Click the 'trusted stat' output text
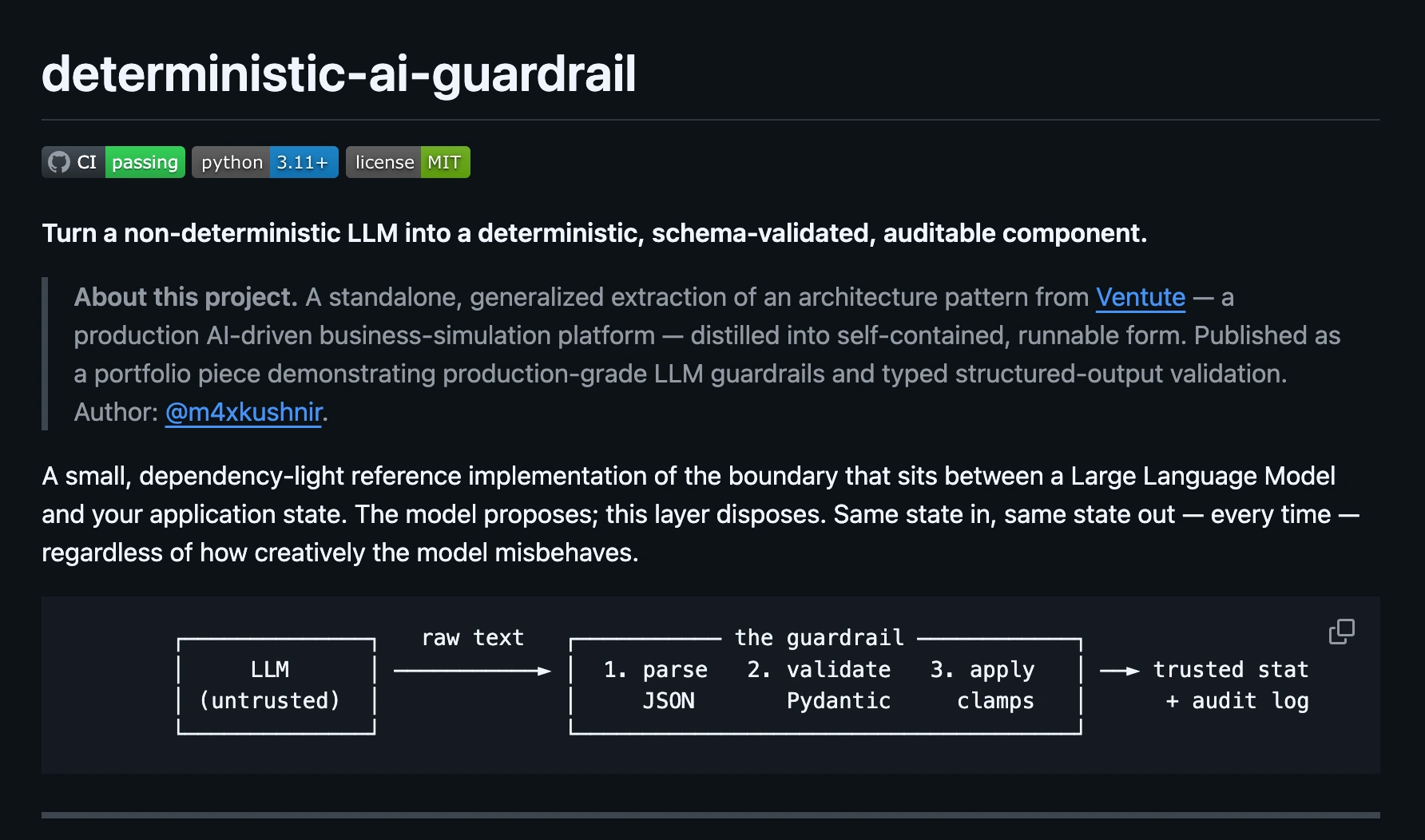 point(1231,669)
